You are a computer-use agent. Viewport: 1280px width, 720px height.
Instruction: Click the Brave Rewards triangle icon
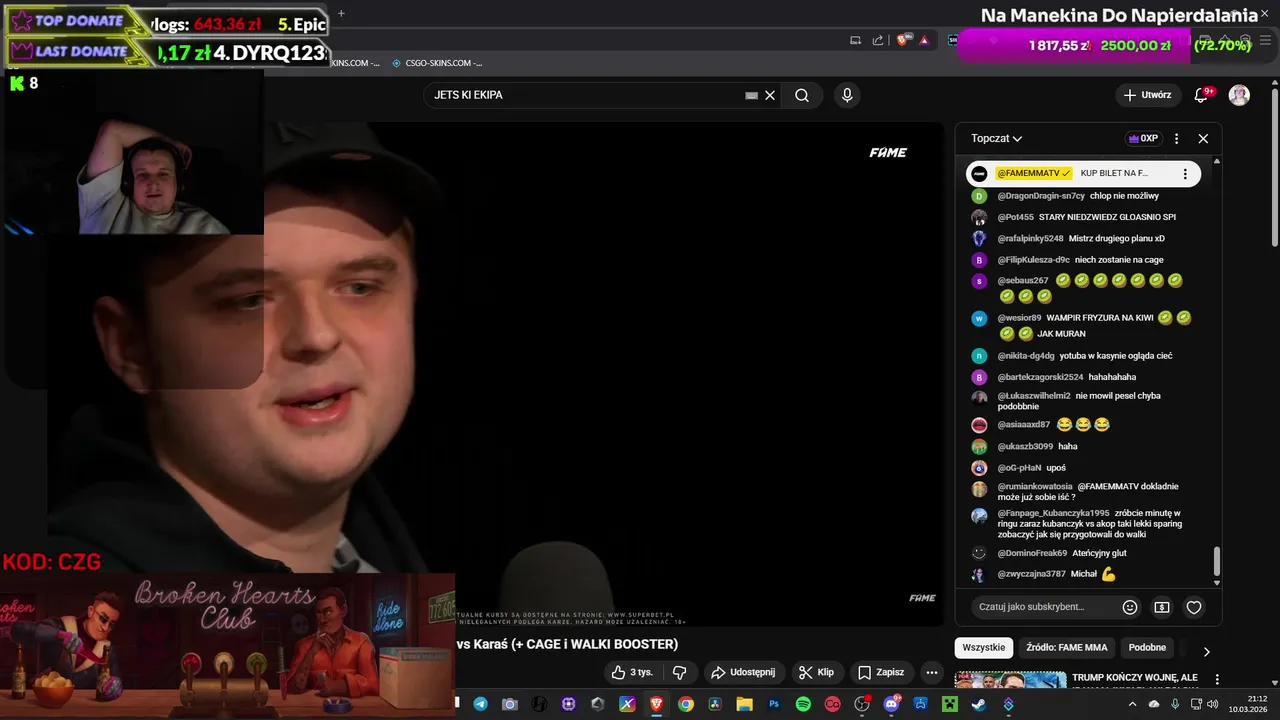click(x=924, y=40)
